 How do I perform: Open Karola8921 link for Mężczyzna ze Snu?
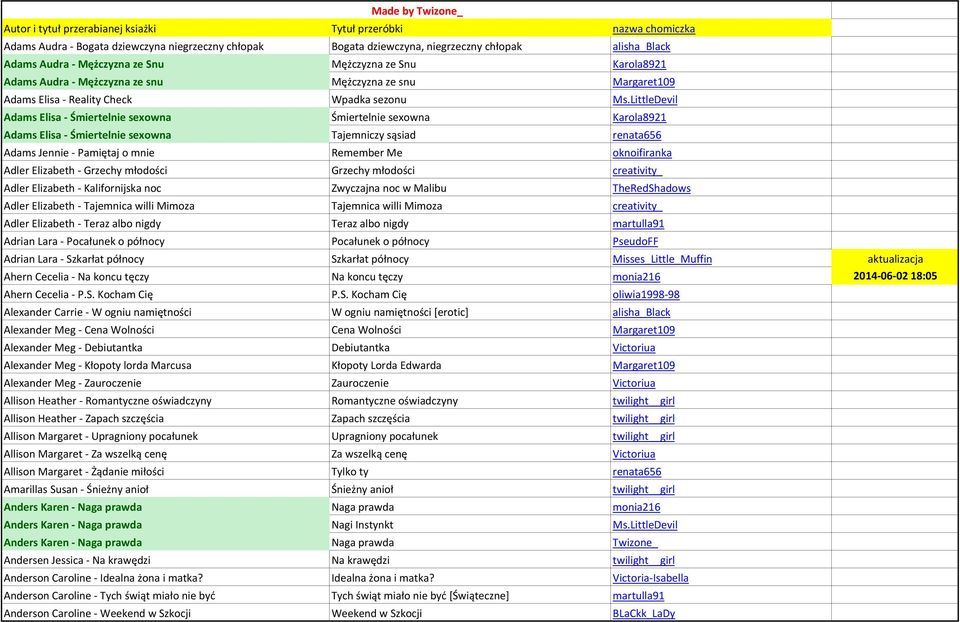pos(639,64)
